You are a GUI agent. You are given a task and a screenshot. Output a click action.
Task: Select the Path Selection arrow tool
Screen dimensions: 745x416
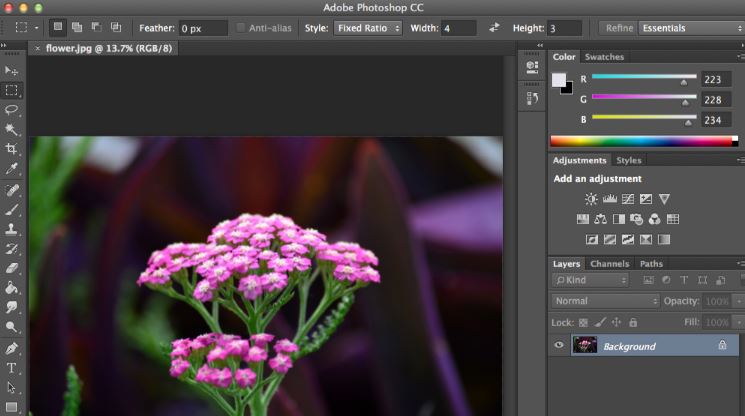coord(11,388)
